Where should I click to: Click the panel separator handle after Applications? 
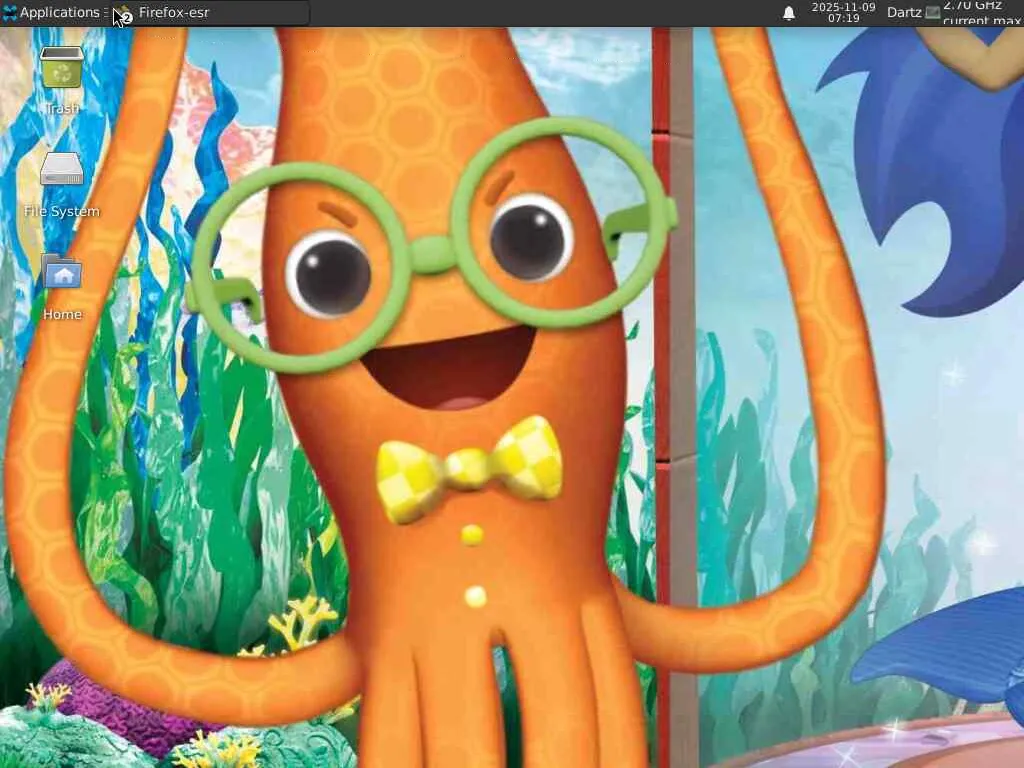coord(106,12)
